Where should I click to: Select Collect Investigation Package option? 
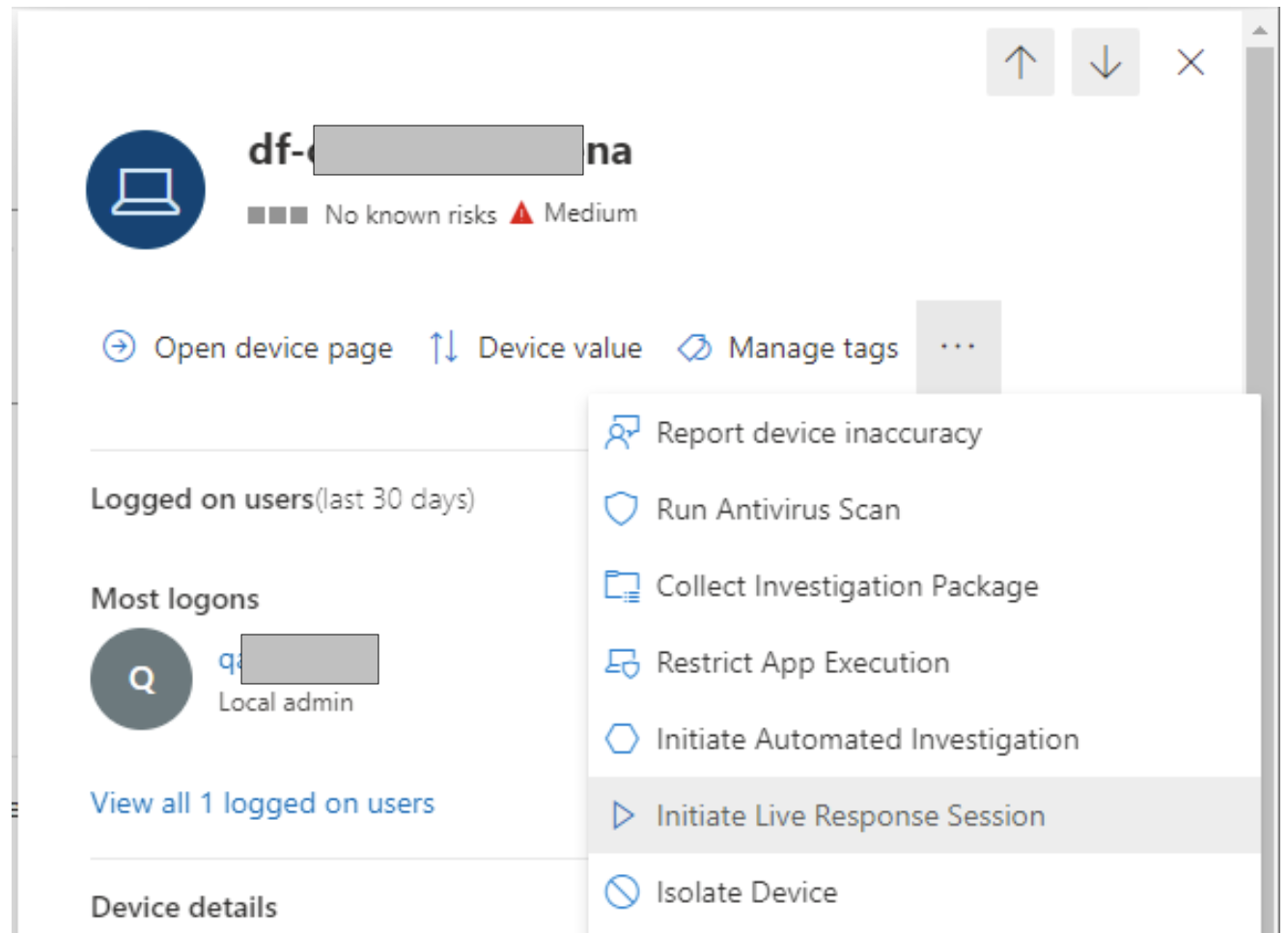846,586
